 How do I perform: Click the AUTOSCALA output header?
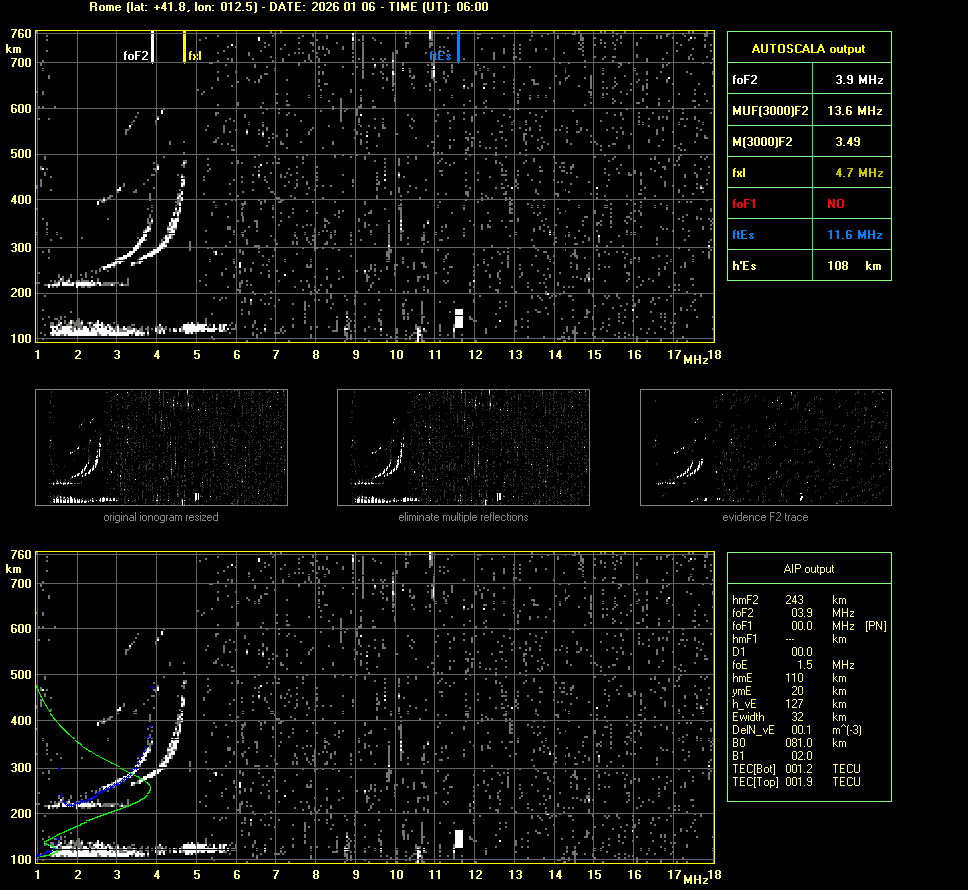(808, 48)
